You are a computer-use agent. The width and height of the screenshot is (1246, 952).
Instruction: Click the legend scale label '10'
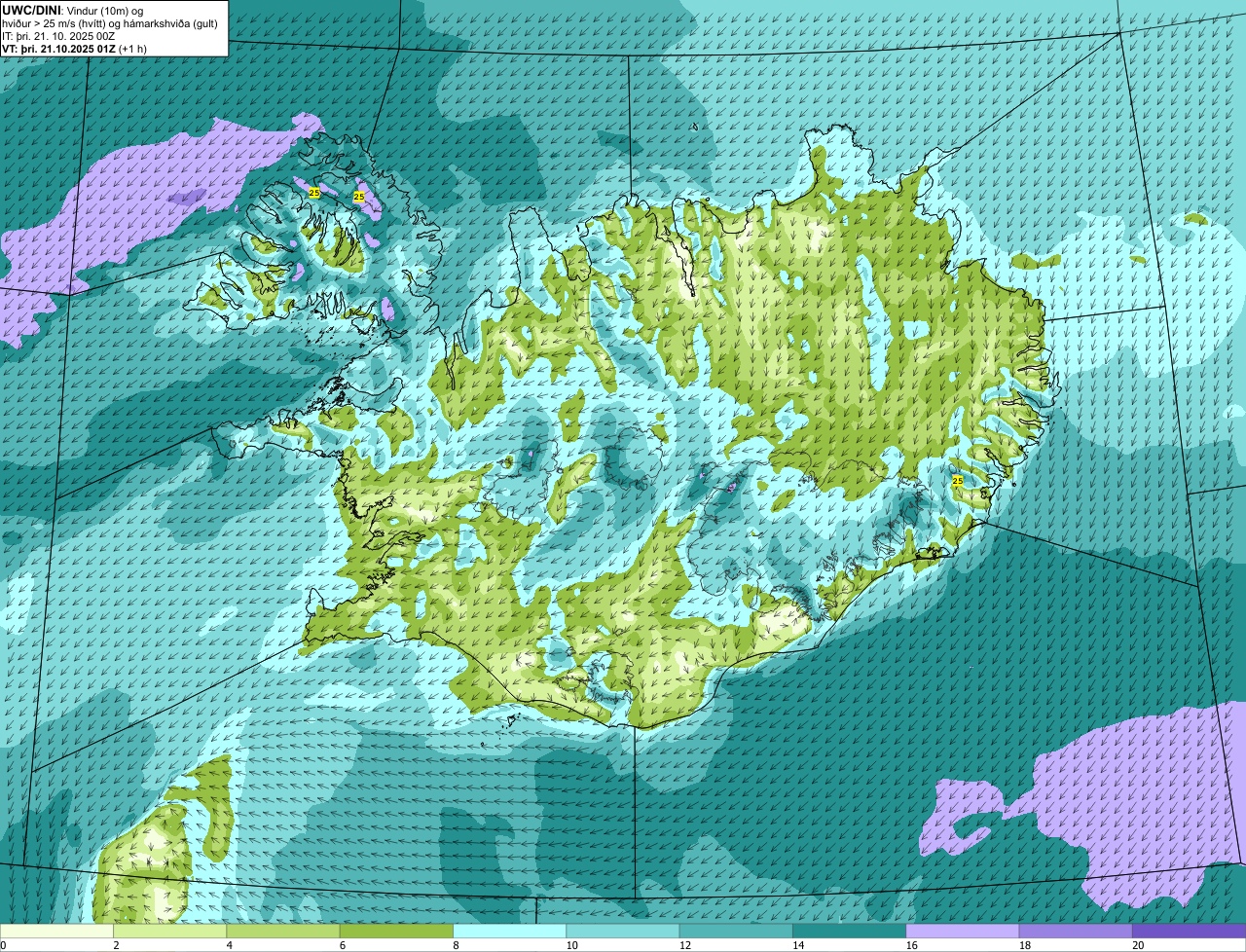(571, 945)
